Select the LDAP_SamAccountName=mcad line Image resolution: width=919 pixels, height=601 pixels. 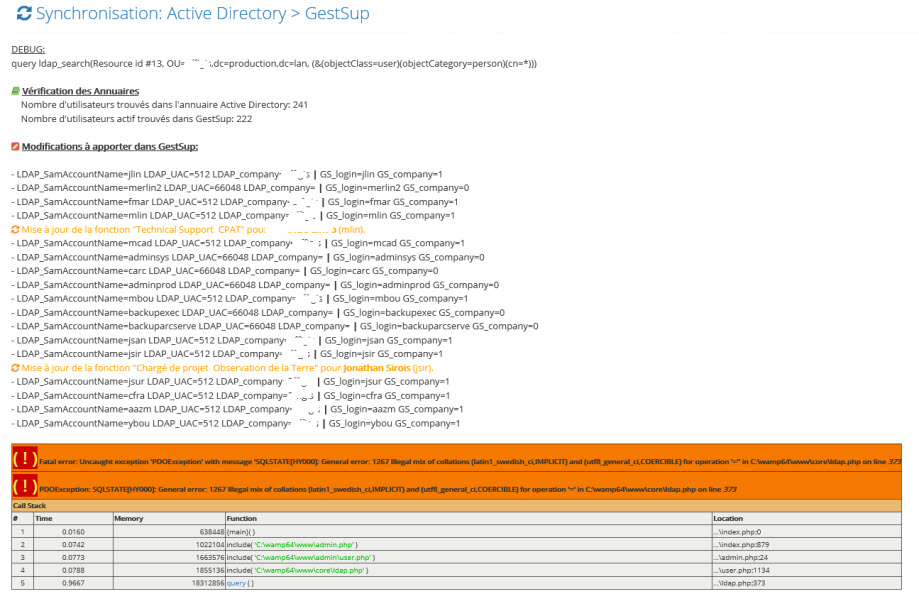click(x=238, y=243)
